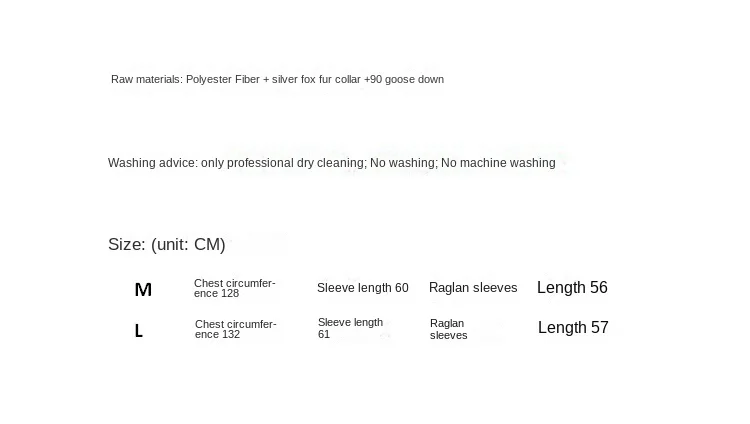Click the words Polyester Fiber
Viewport: 750px width, 424px height.
223,79
